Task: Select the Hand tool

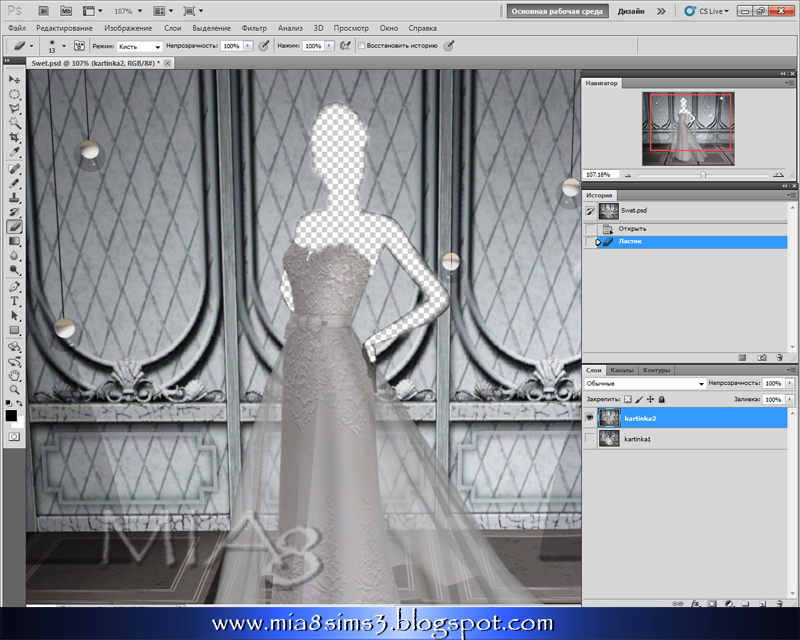Action: (14, 376)
